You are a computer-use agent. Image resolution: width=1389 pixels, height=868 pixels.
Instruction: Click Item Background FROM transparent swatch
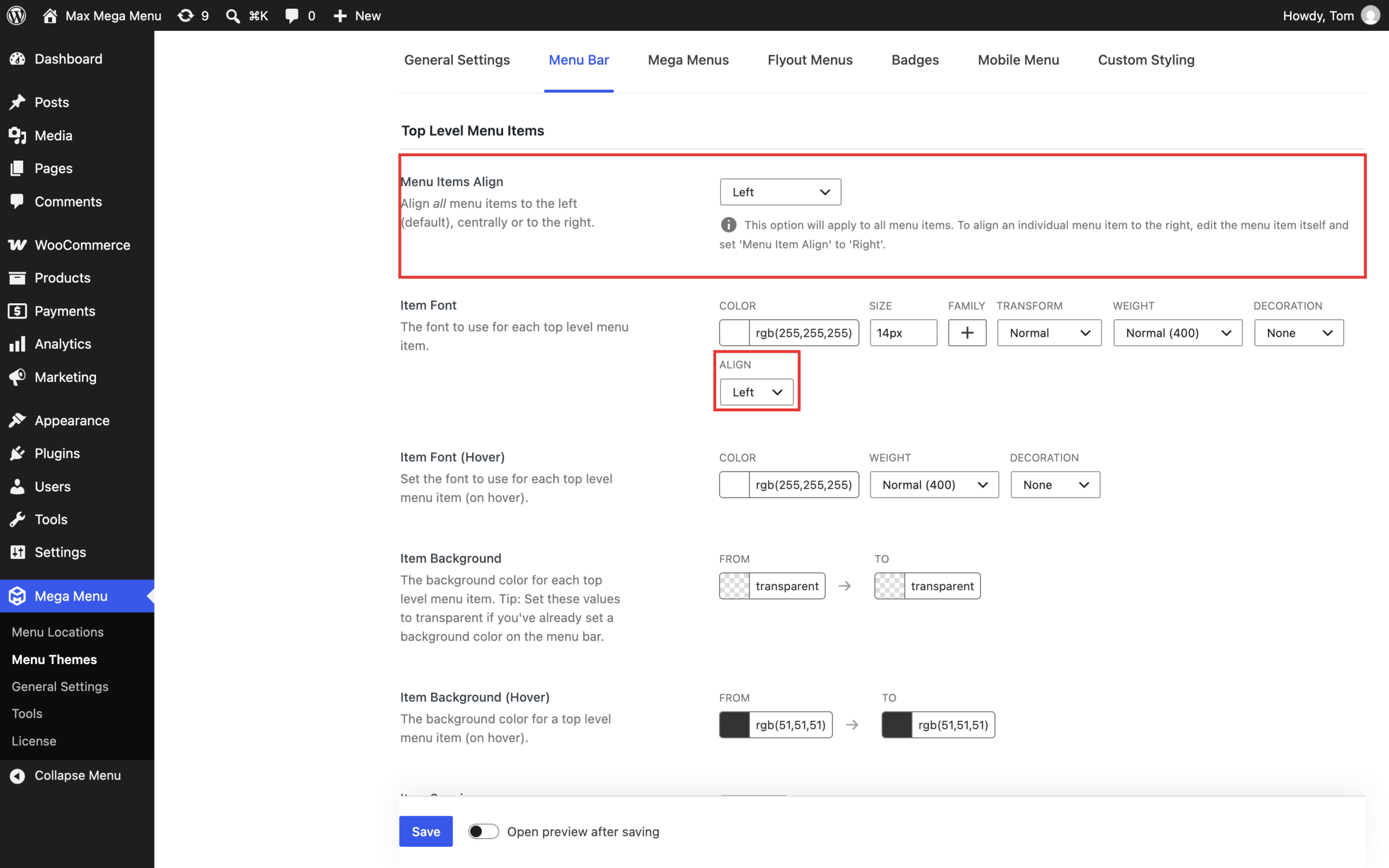coord(735,586)
